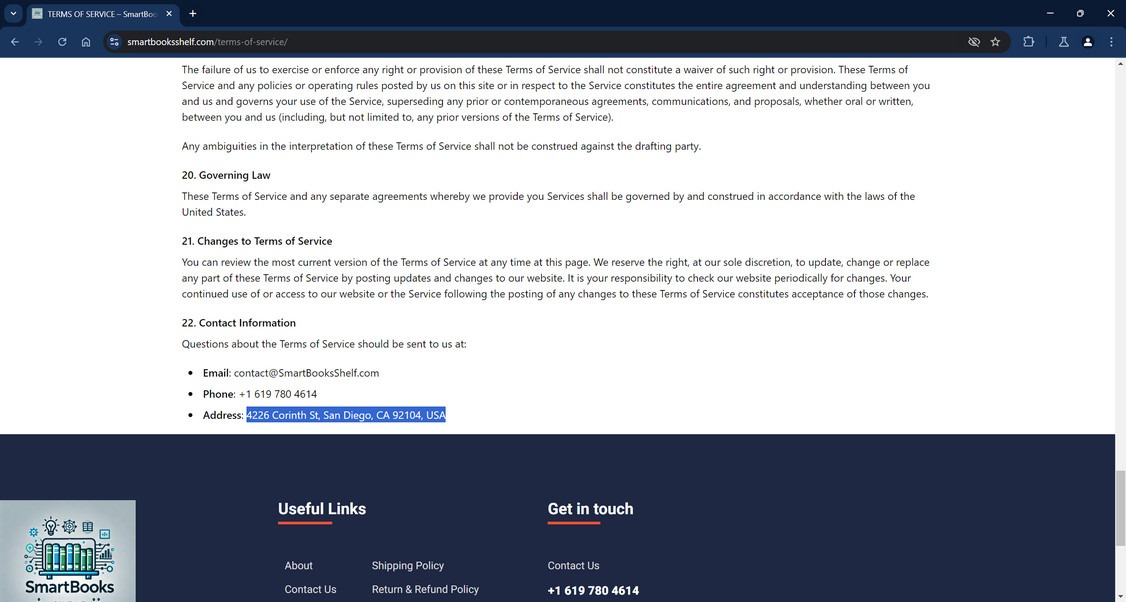Image resolution: width=1126 pixels, height=602 pixels.
Task: Open the Return & Refund Policy link
Action: coord(425,589)
